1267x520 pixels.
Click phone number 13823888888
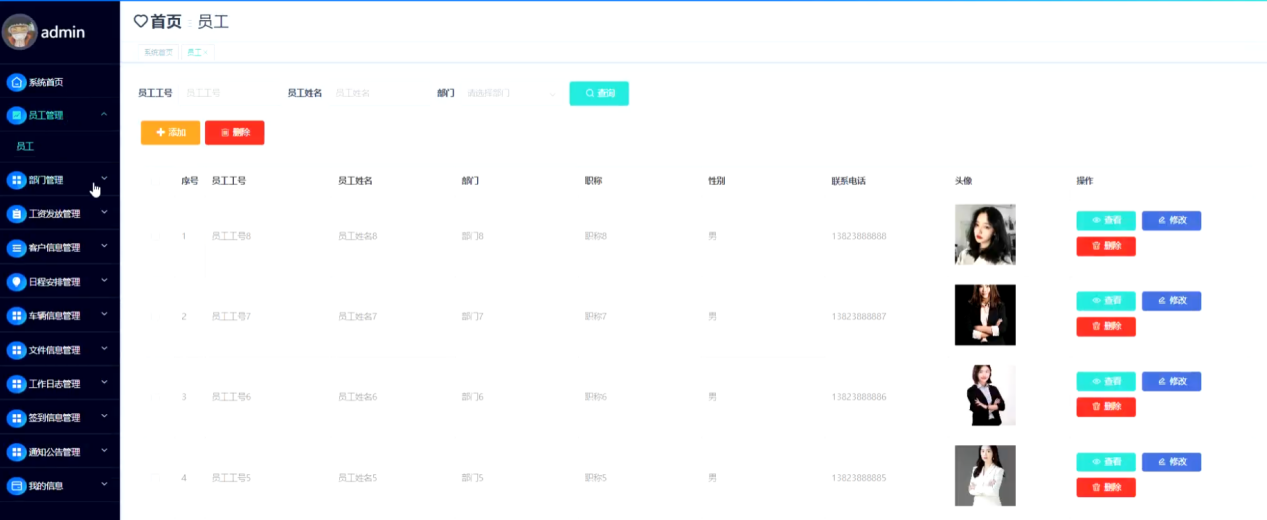point(859,236)
